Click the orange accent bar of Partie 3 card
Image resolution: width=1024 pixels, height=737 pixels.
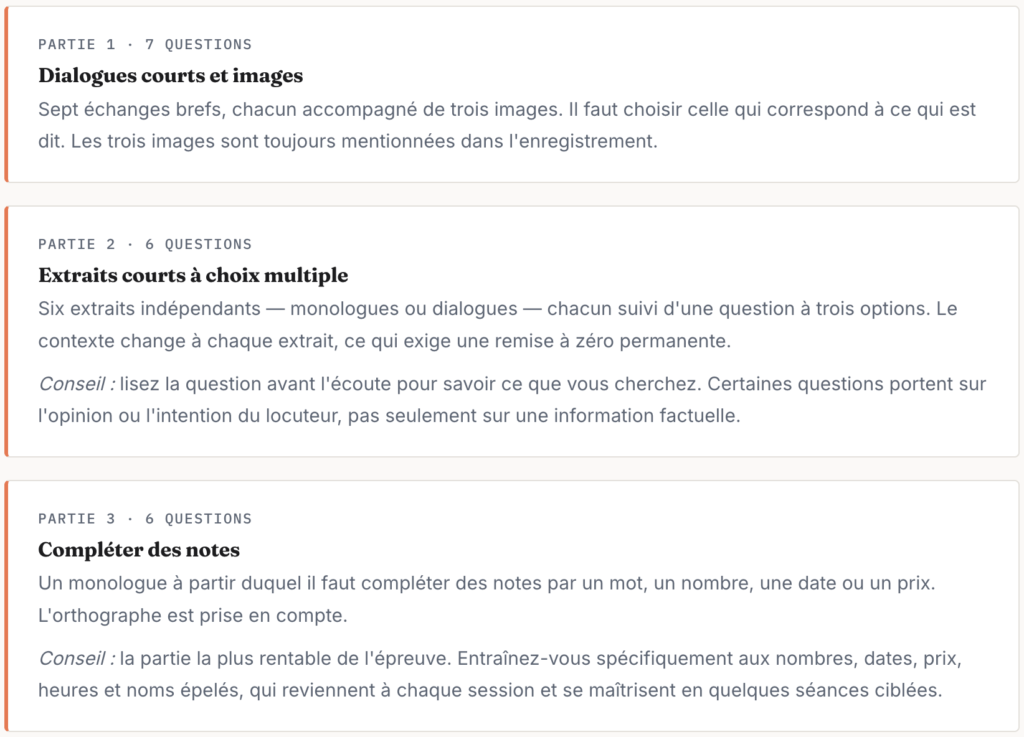click(7, 606)
